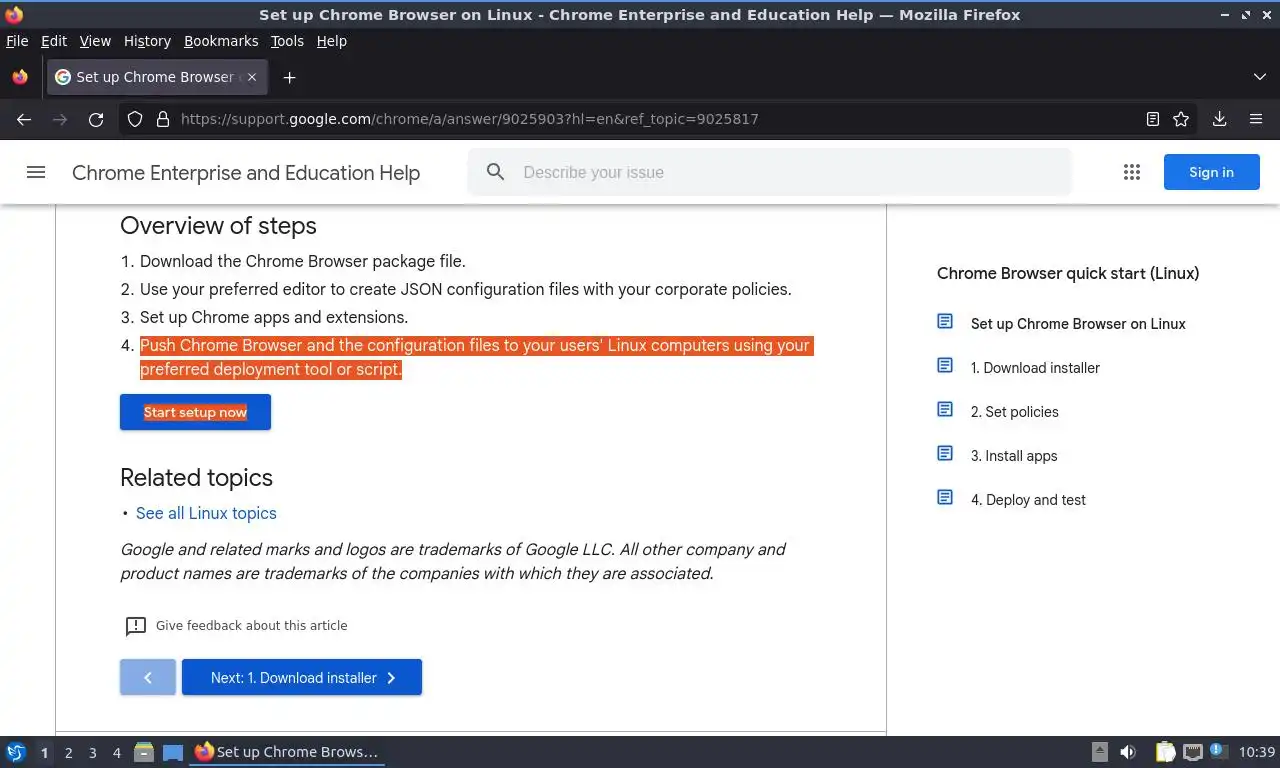1280x768 pixels.
Task: Open the File menu
Action: pos(17,41)
